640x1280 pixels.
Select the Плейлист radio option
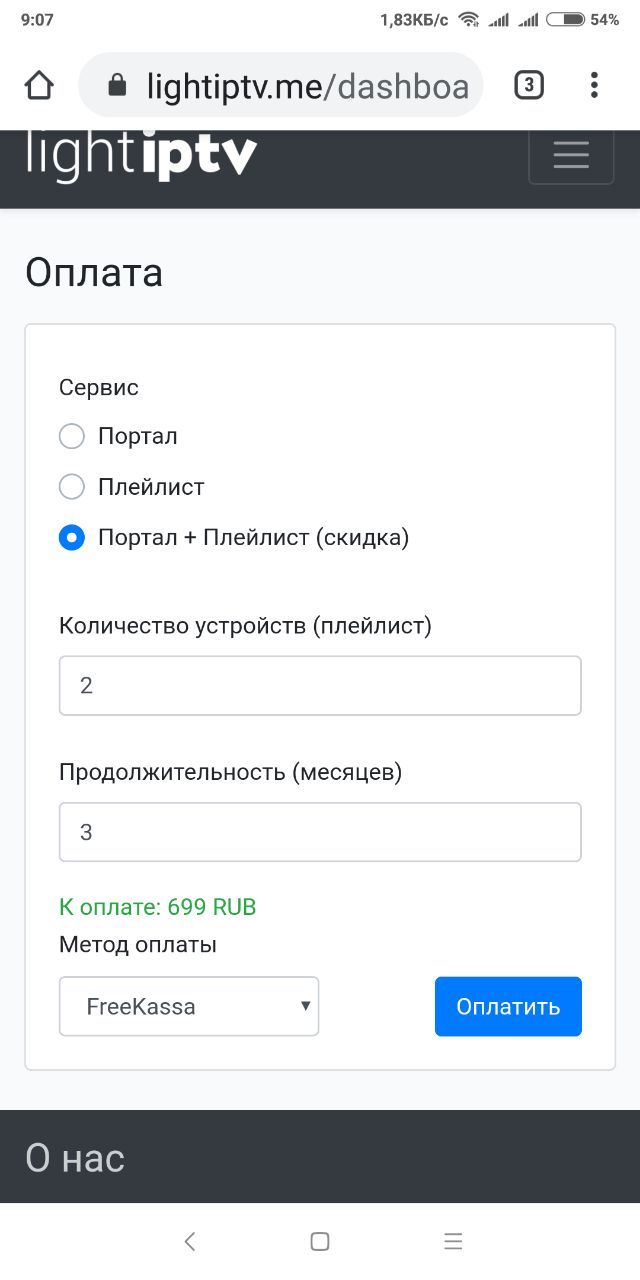pyautogui.click(x=72, y=487)
